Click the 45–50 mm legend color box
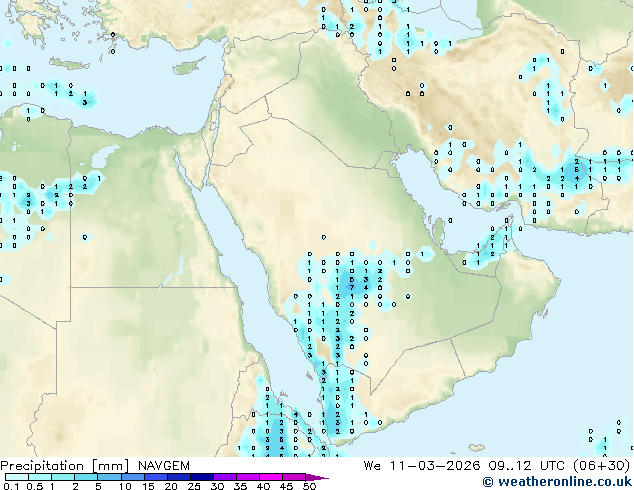 pyautogui.click(x=294, y=477)
